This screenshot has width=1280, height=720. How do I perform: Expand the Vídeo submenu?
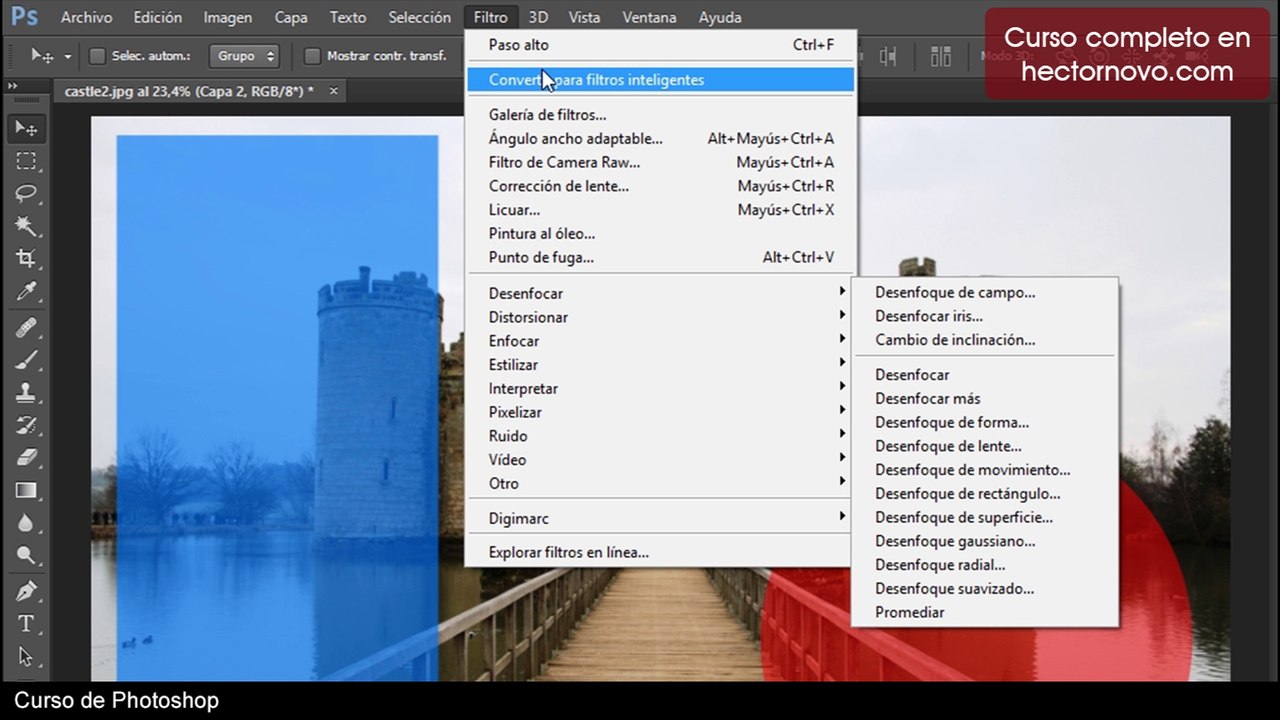[660, 460]
